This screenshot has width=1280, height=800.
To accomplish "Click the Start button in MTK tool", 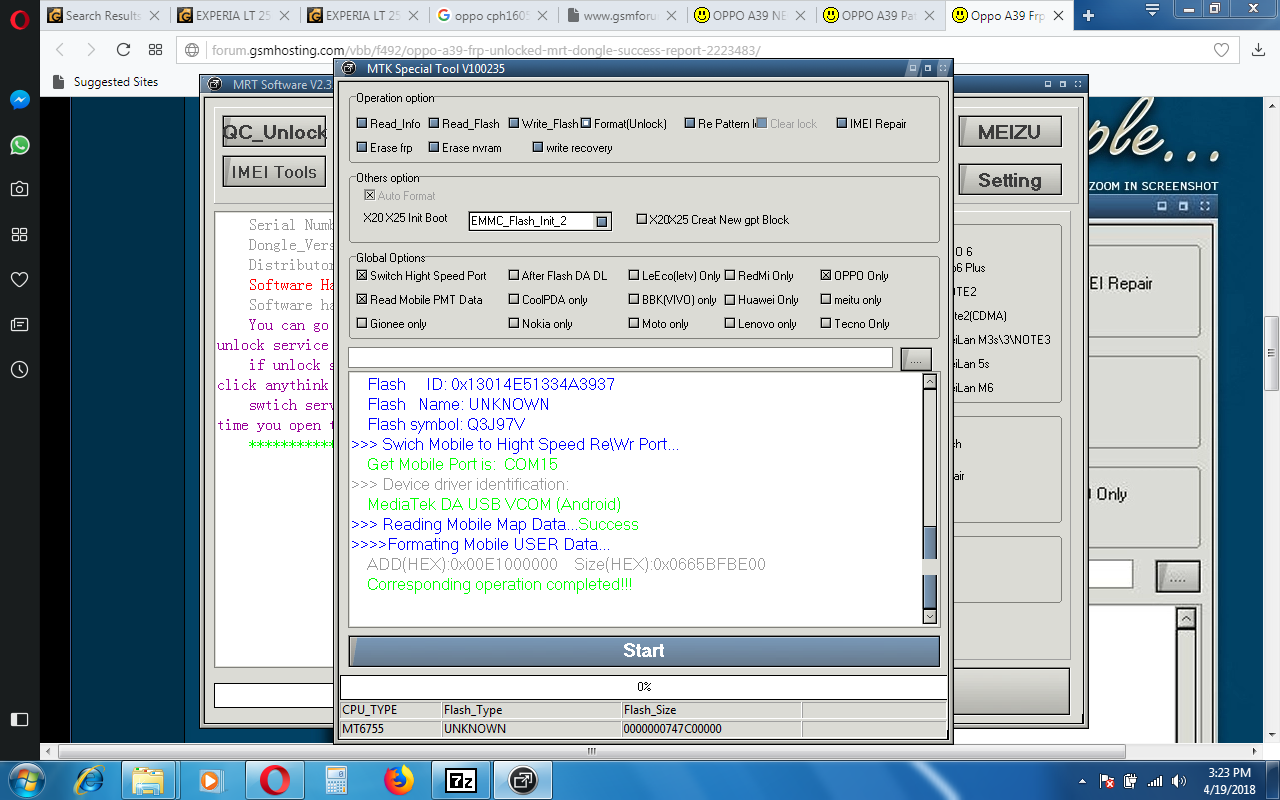I will click(x=644, y=651).
